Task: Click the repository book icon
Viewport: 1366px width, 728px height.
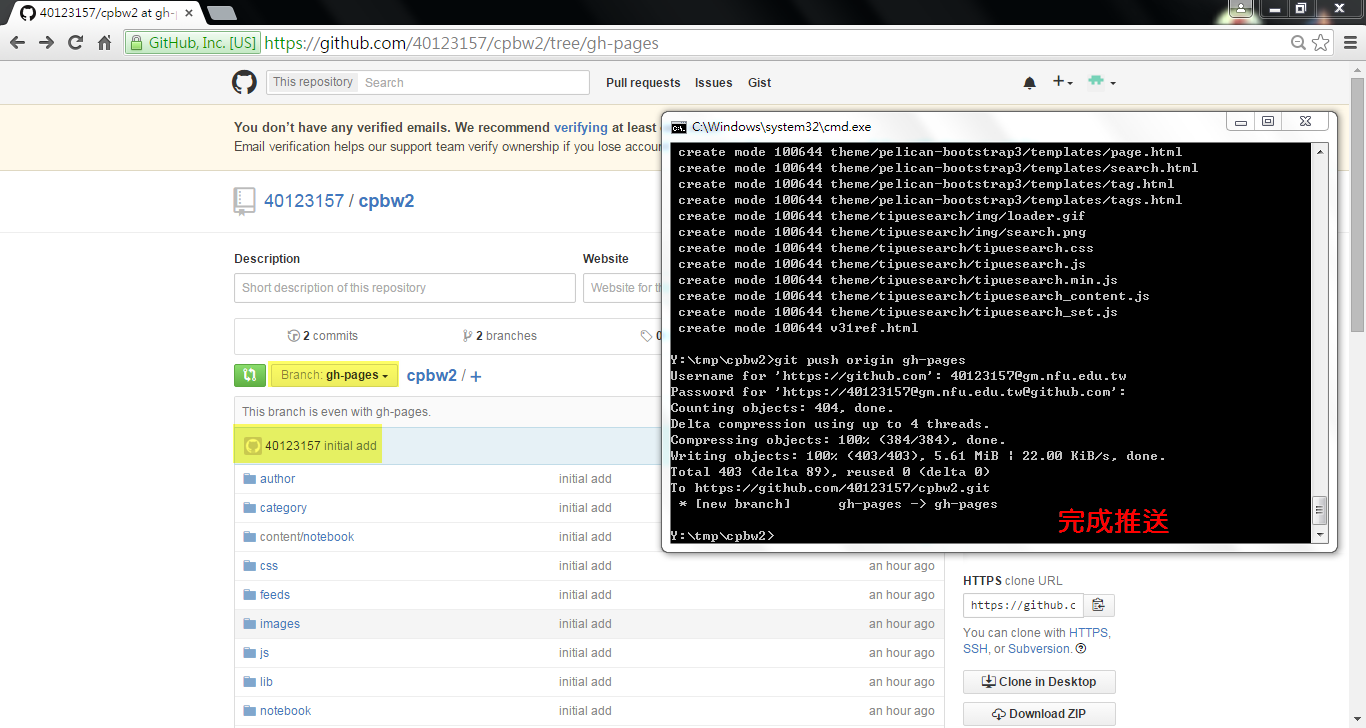Action: 244,201
